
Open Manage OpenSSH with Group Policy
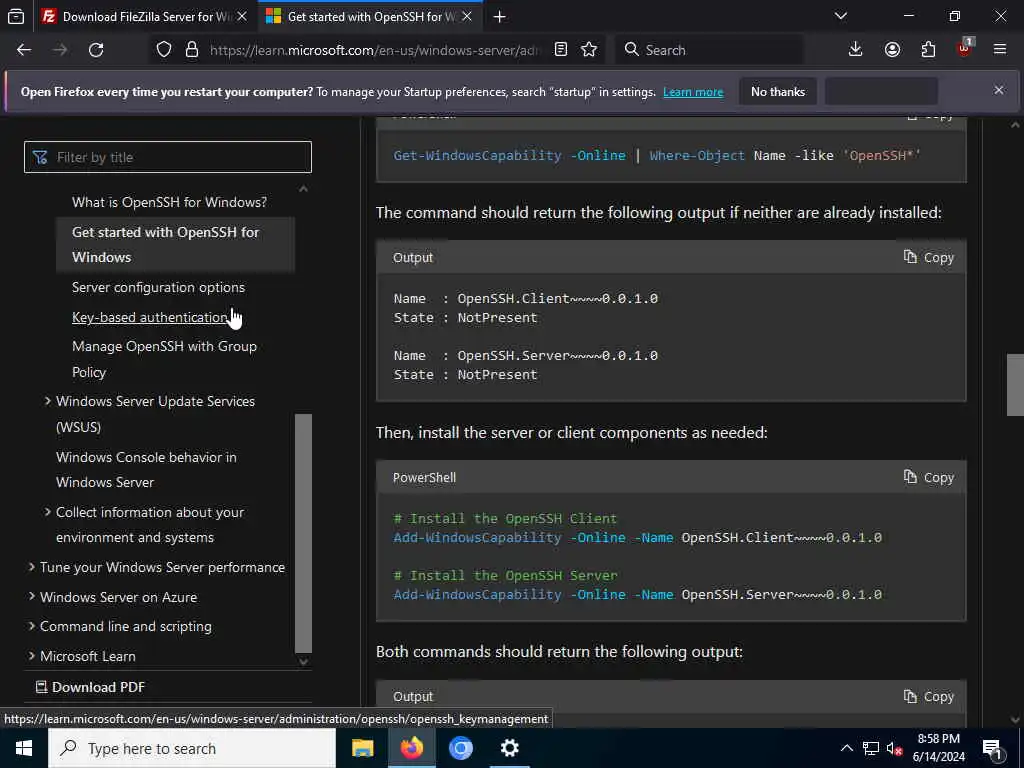pos(164,359)
